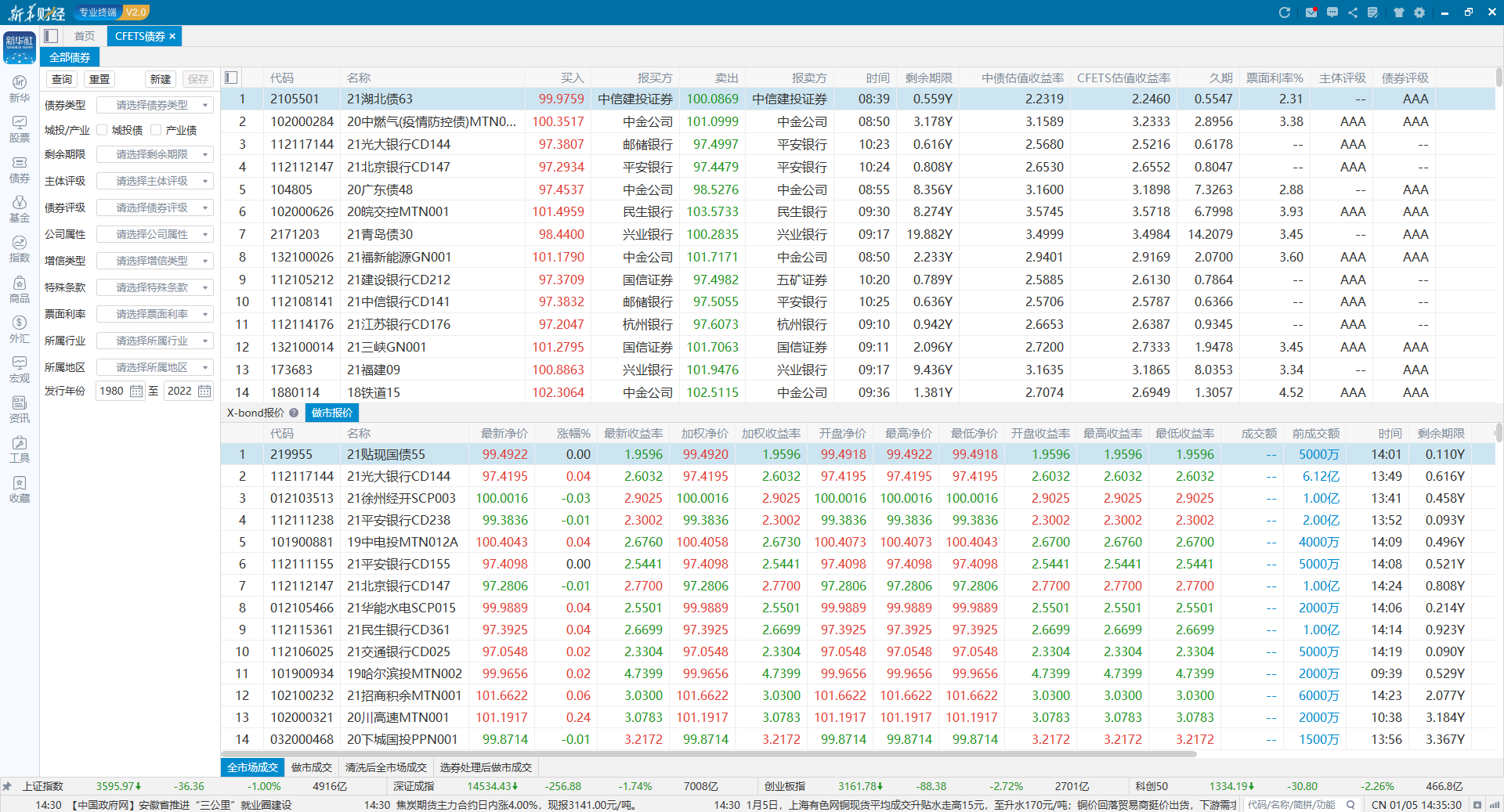
Task: Check the 城投债 checkbox
Action: click(x=102, y=130)
